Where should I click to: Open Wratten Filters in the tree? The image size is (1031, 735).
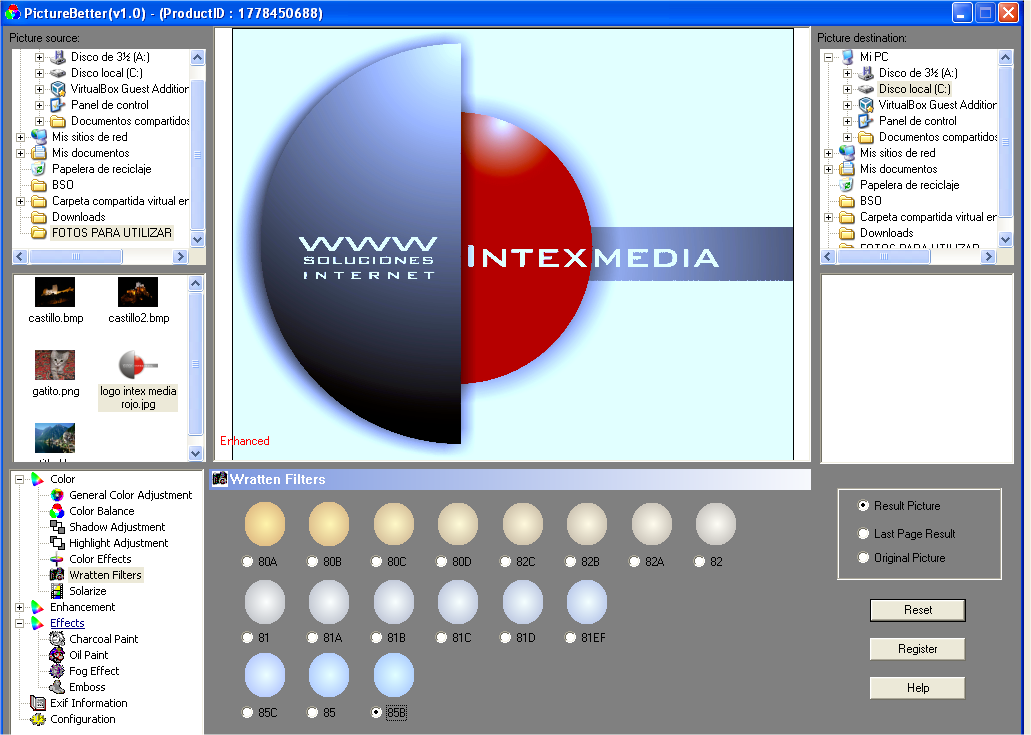(x=105, y=575)
